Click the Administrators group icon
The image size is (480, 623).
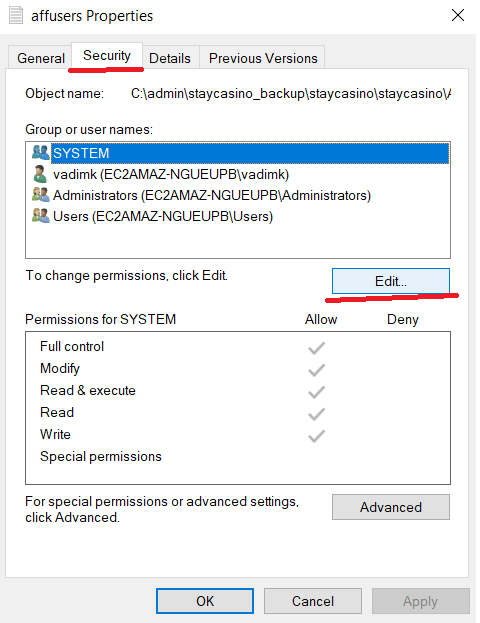(x=41, y=195)
